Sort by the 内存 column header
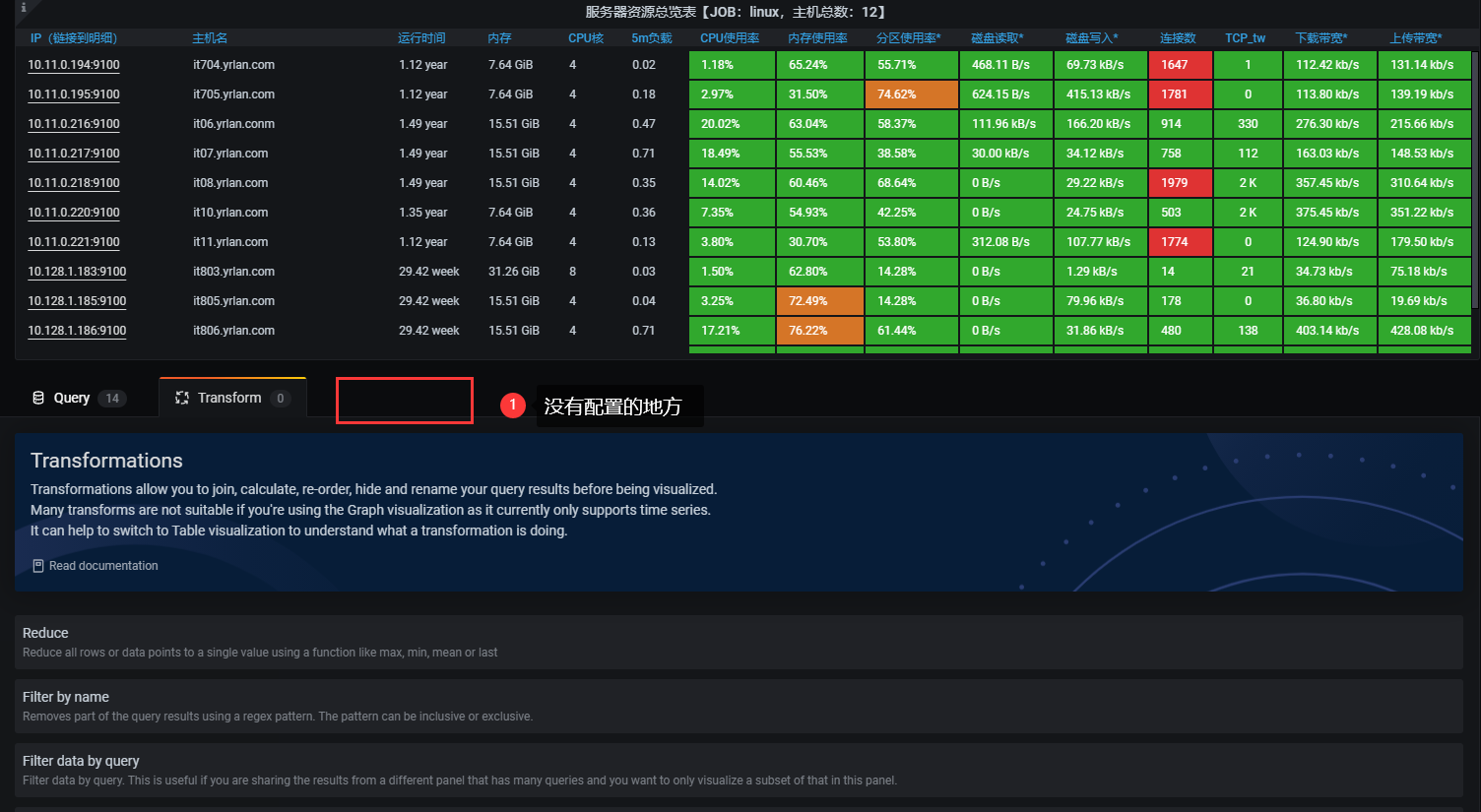The width and height of the screenshot is (1481, 812). 499,38
